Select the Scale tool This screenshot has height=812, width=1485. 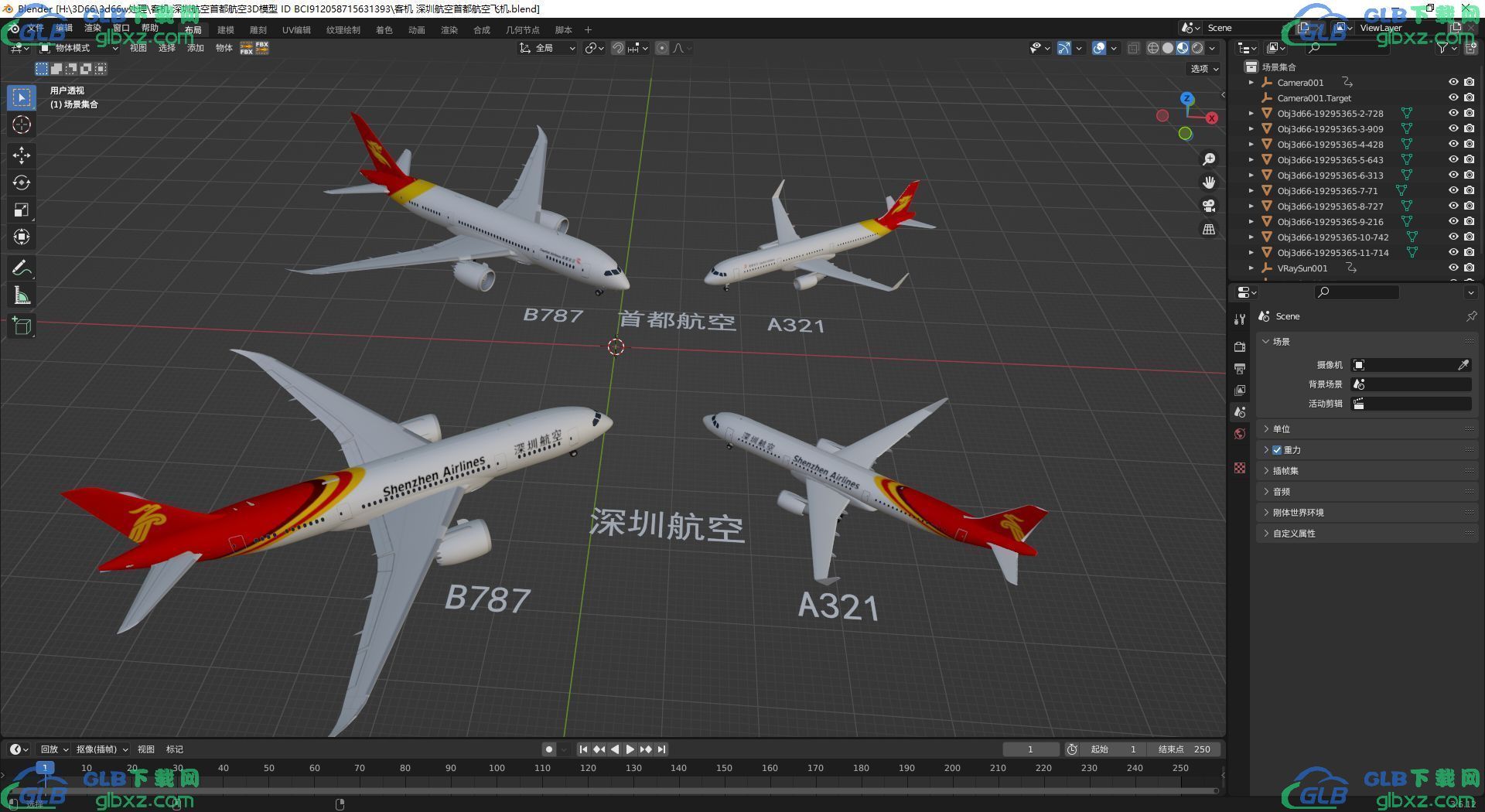tap(22, 210)
